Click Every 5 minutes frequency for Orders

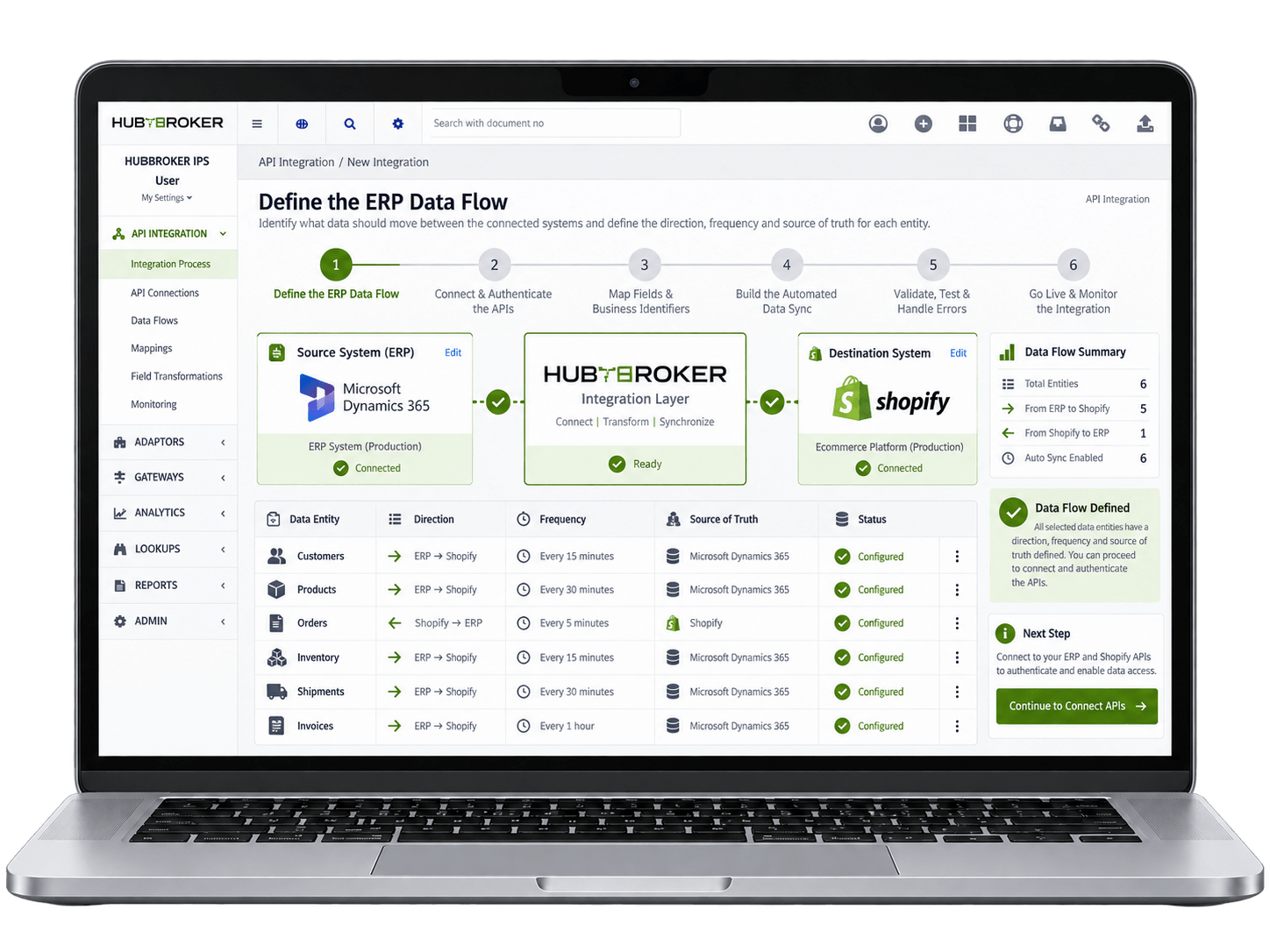tap(574, 623)
